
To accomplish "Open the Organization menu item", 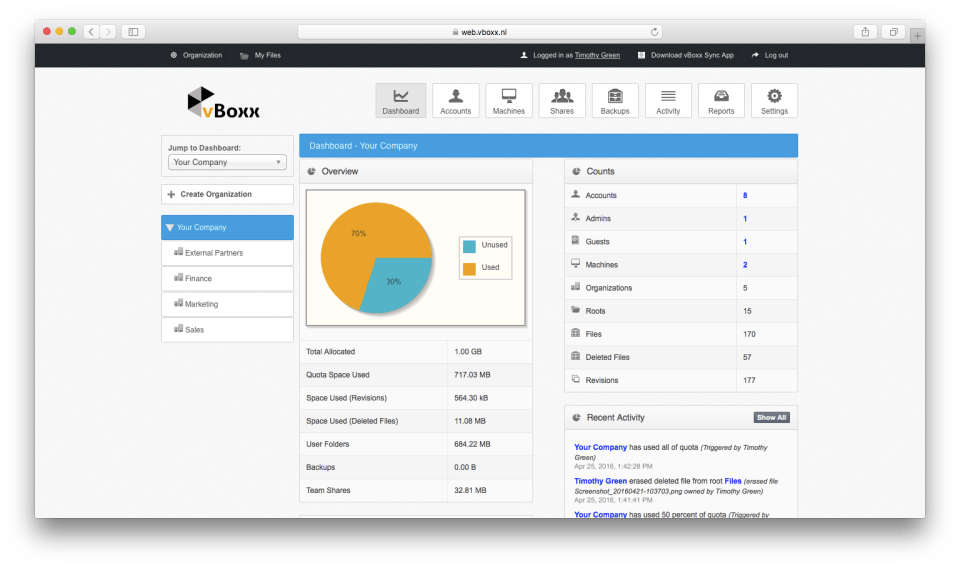I will [x=196, y=55].
